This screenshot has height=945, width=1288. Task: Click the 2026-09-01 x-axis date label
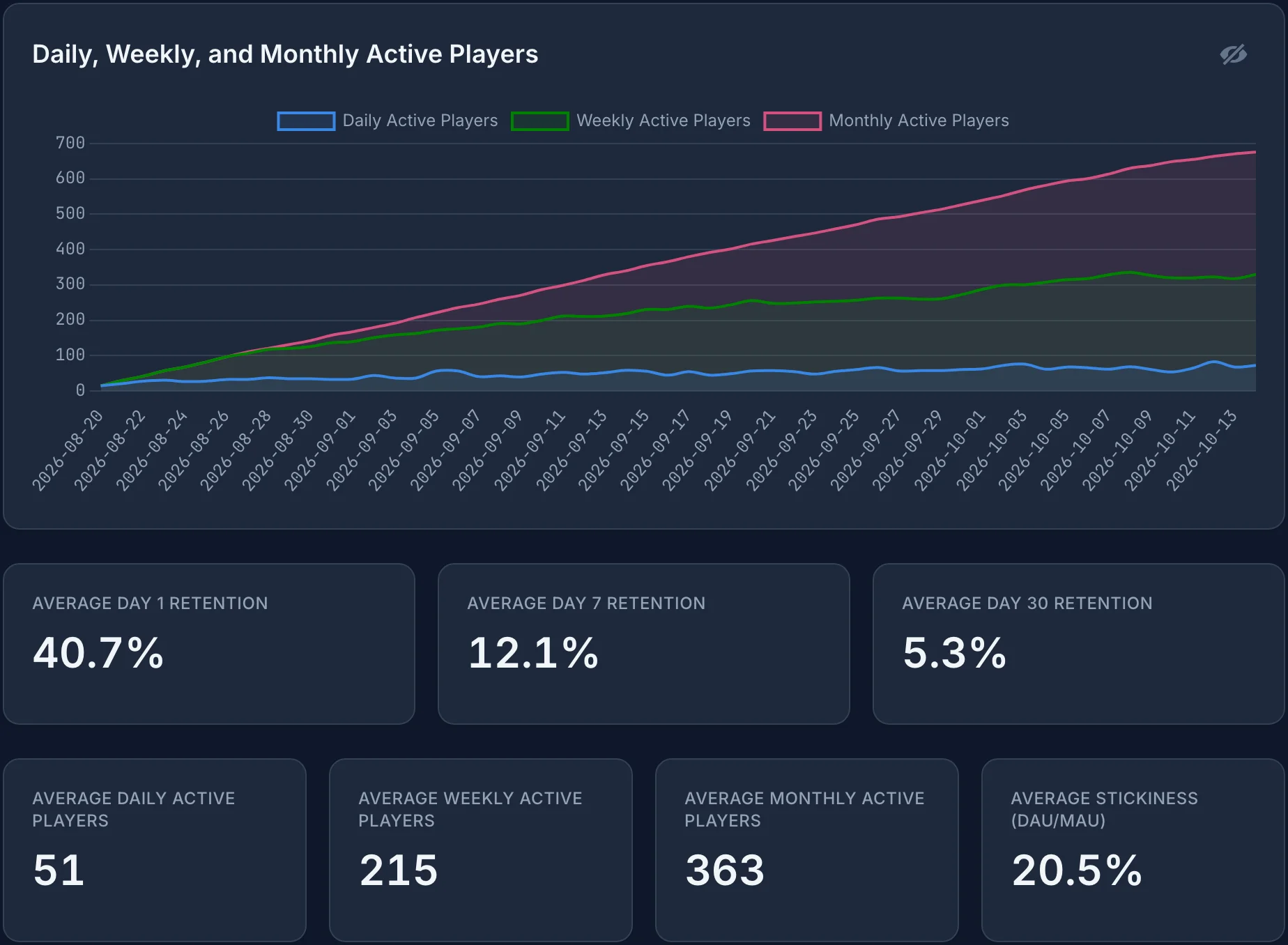pos(320,451)
